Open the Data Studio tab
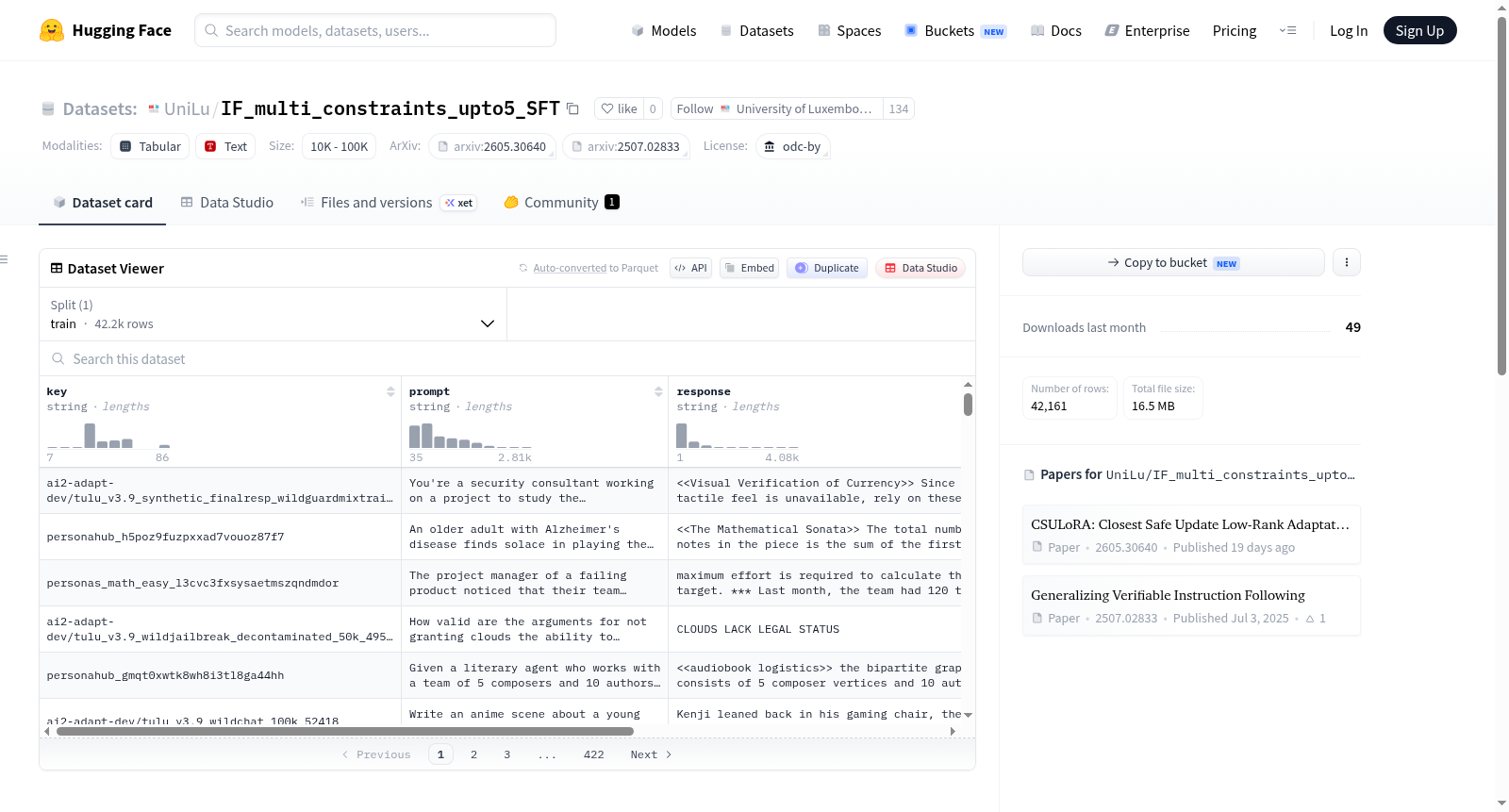 pyautogui.click(x=227, y=203)
